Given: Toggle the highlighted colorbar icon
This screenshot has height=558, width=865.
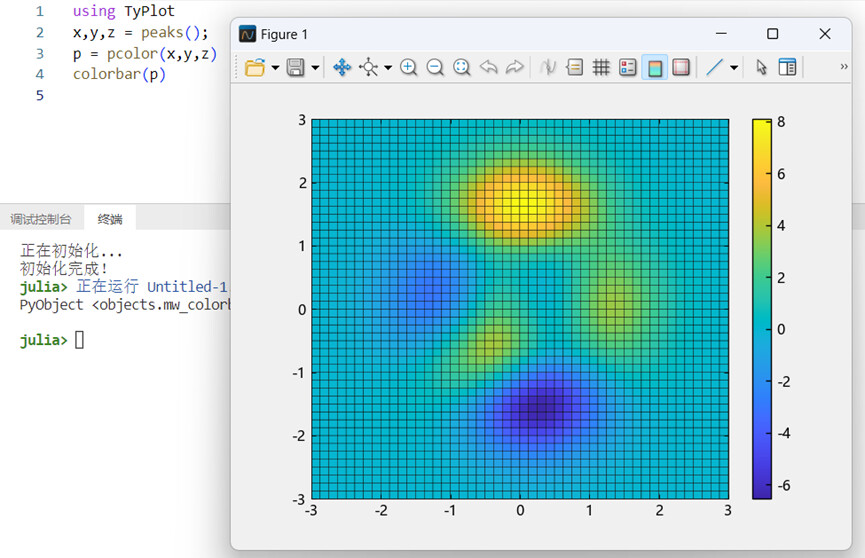Looking at the screenshot, I should pyautogui.click(x=655, y=67).
